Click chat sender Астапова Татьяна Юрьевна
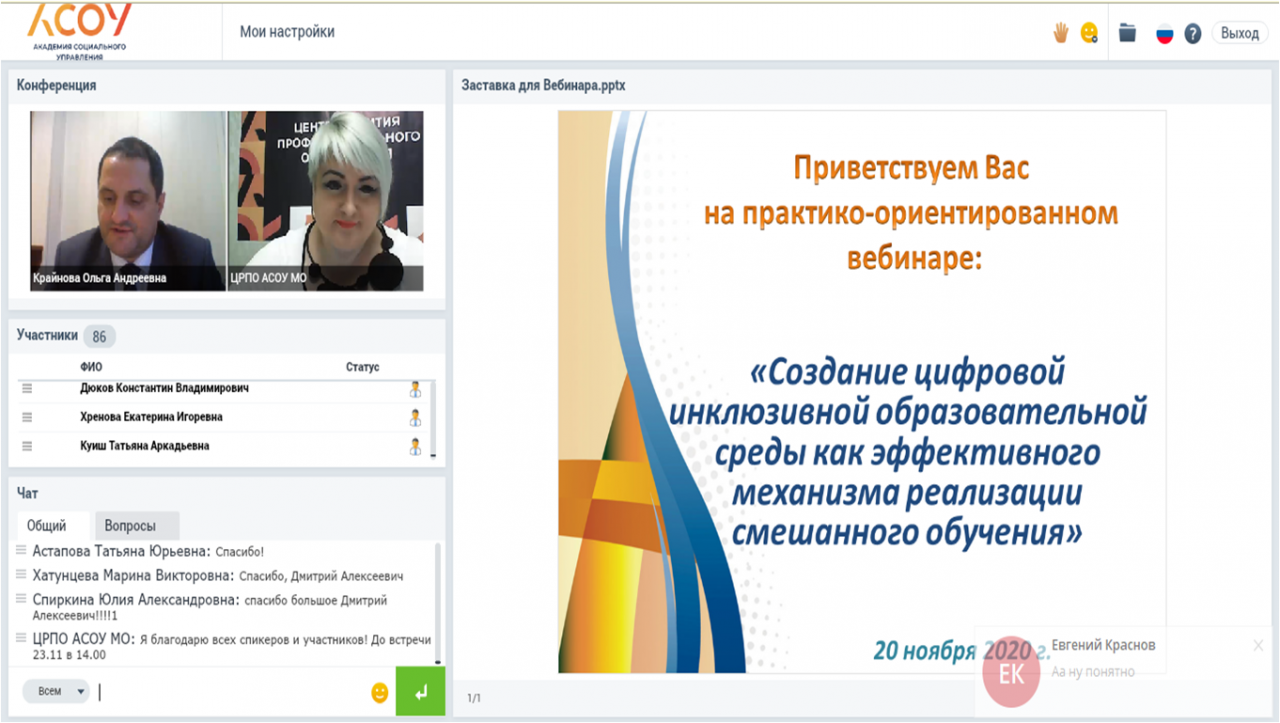Viewport: 1280px width, 723px height. [122, 551]
